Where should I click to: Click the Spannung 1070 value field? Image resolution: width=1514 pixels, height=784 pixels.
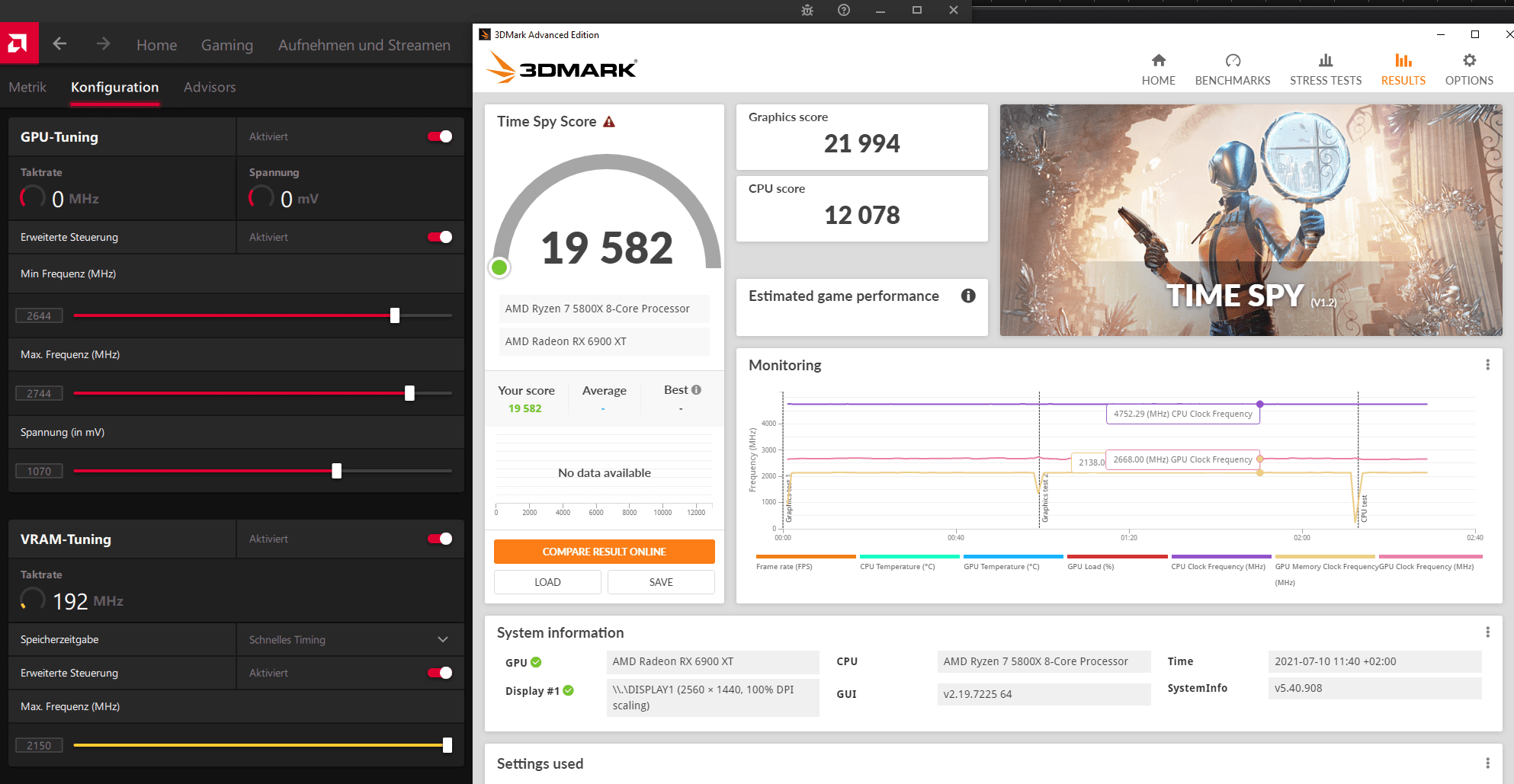coord(39,471)
